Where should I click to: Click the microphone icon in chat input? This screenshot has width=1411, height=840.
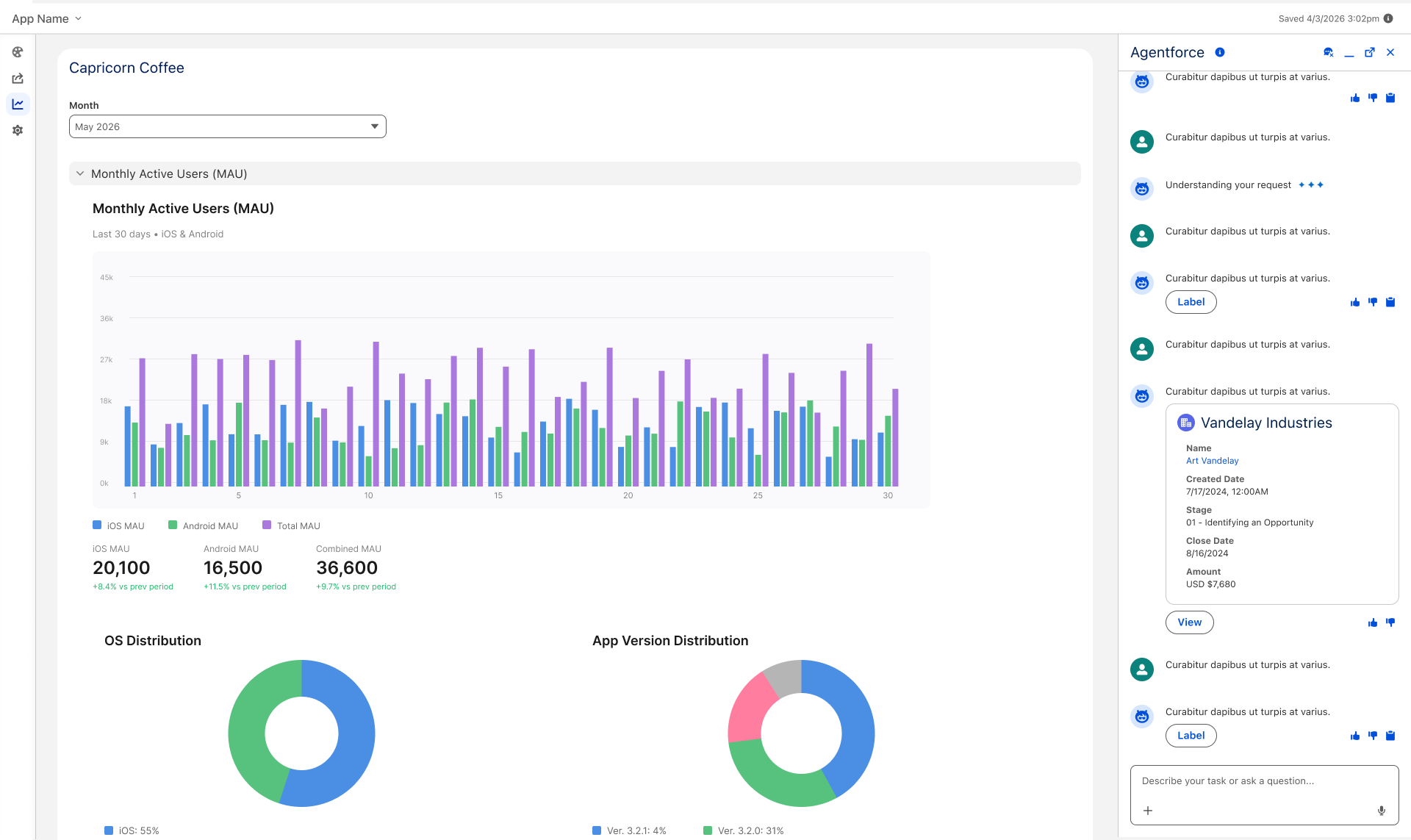click(1382, 811)
